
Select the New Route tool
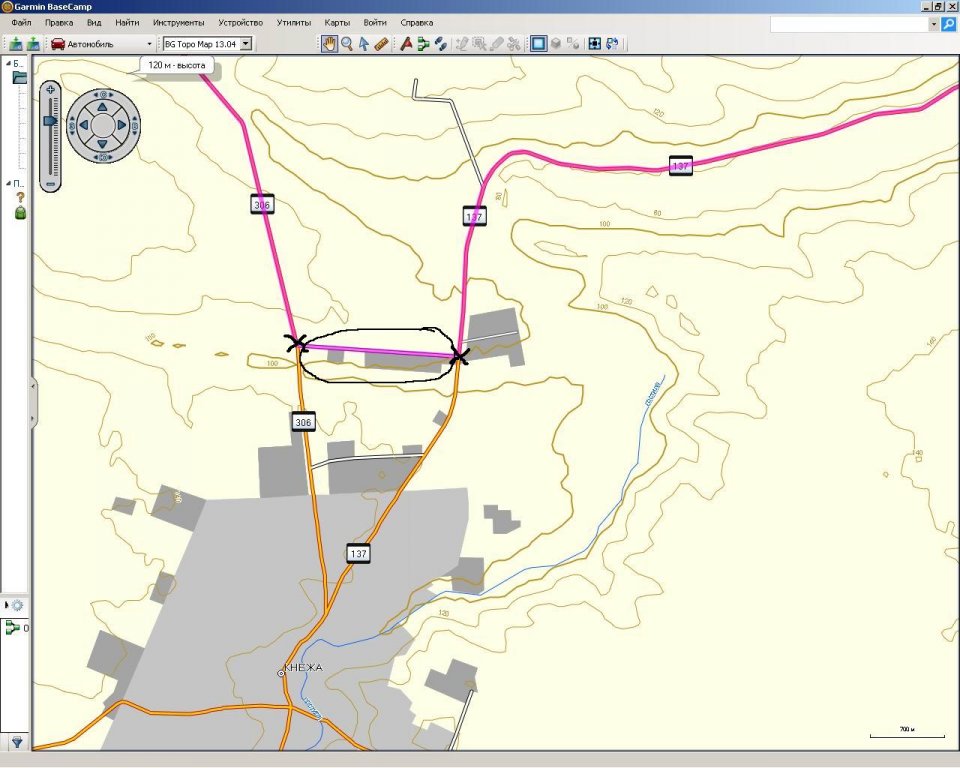(423, 43)
